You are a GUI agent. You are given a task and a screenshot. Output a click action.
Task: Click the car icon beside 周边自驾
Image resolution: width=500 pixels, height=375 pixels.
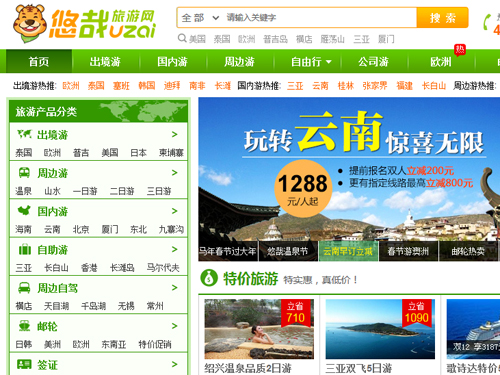24,288
